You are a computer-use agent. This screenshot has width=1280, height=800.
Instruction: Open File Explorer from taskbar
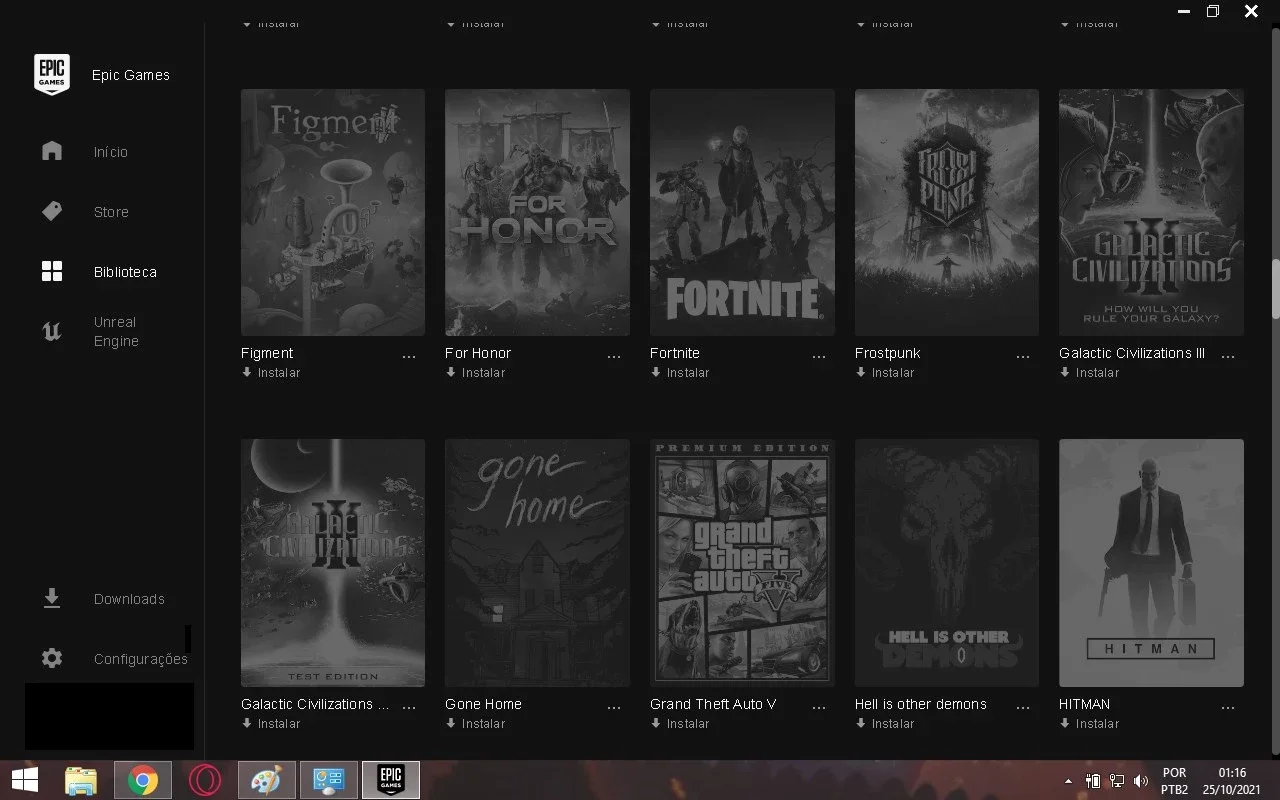[81, 780]
